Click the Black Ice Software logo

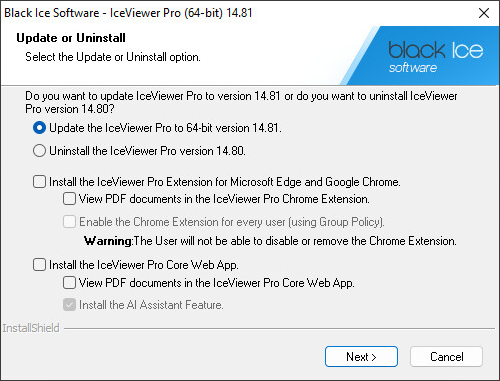pos(435,57)
